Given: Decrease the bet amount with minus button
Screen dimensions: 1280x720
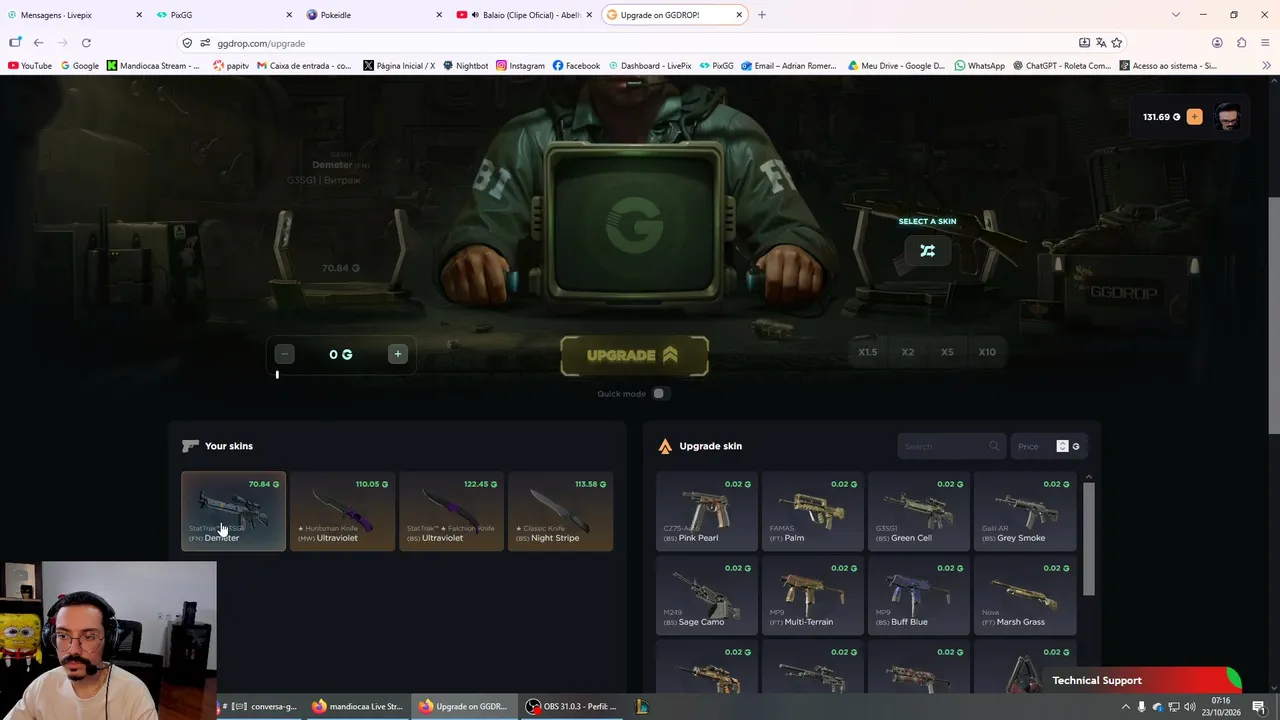Looking at the screenshot, I should [x=285, y=354].
